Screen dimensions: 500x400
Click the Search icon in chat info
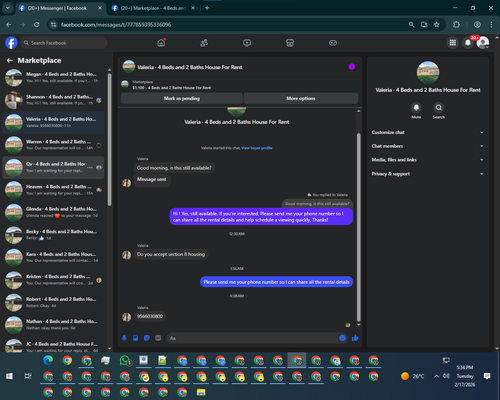[x=439, y=108]
